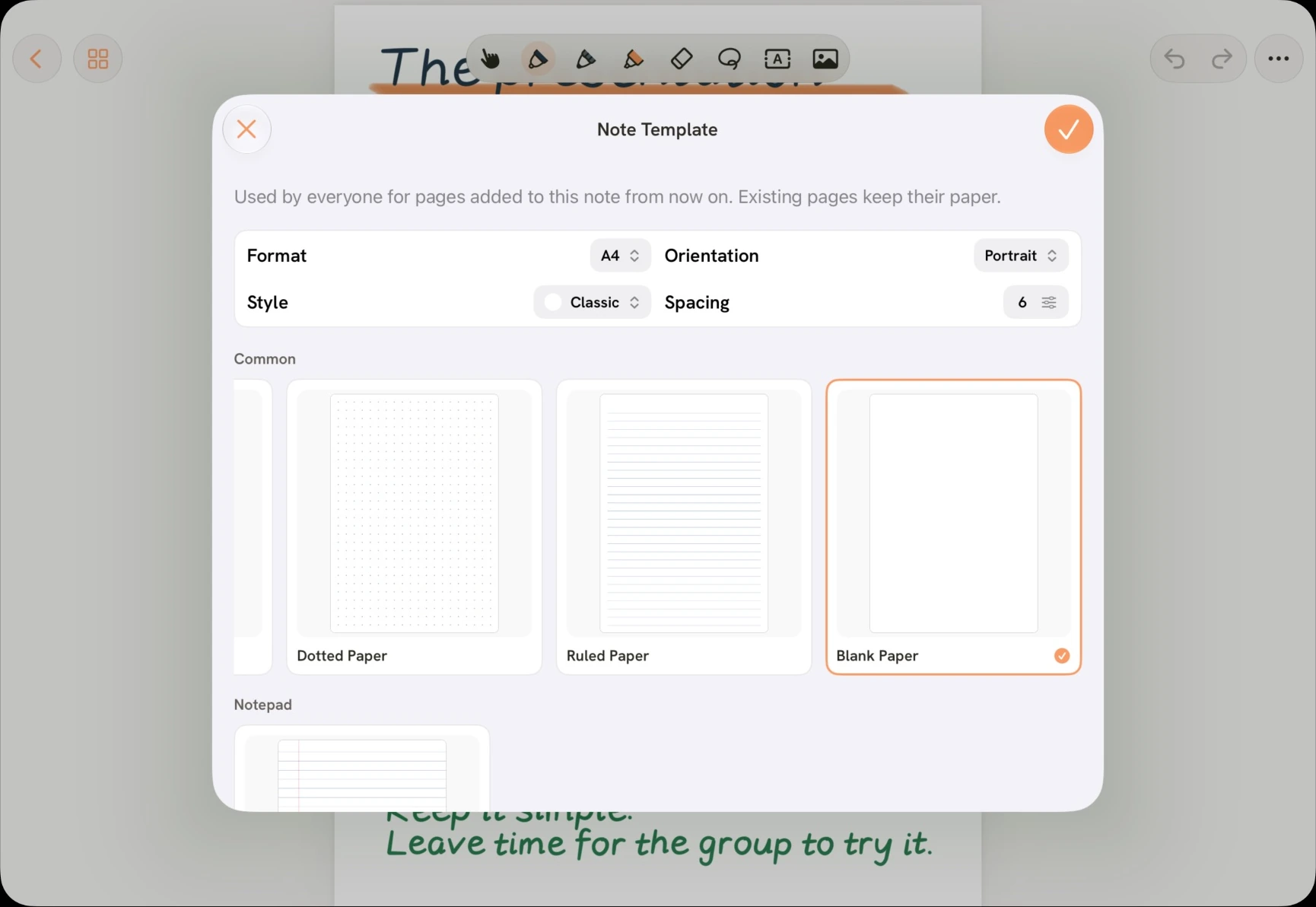Change Orientation from Portrait
This screenshot has height=907, width=1316.
[x=1021, y=256]
